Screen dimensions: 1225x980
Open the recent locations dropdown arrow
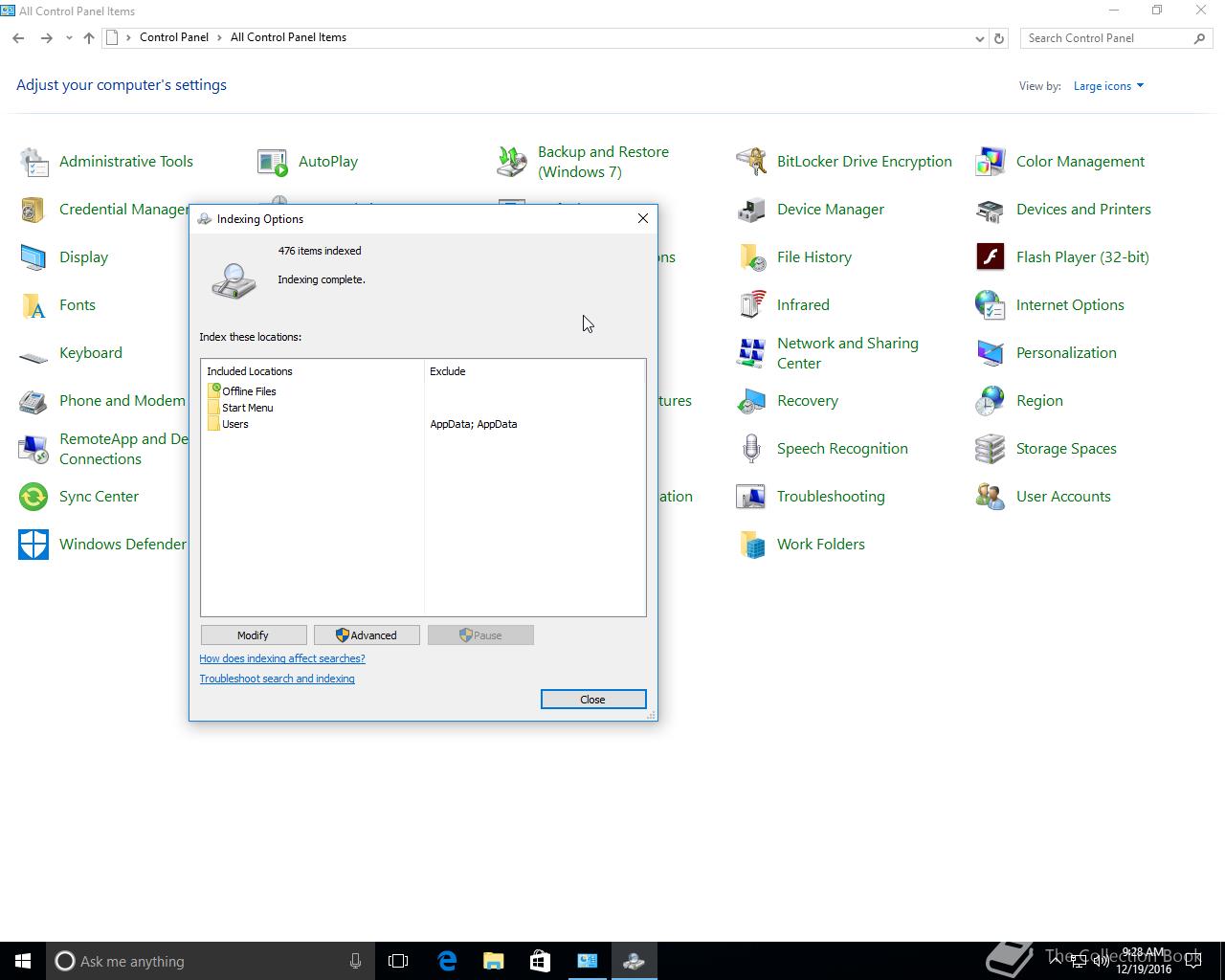69,38
